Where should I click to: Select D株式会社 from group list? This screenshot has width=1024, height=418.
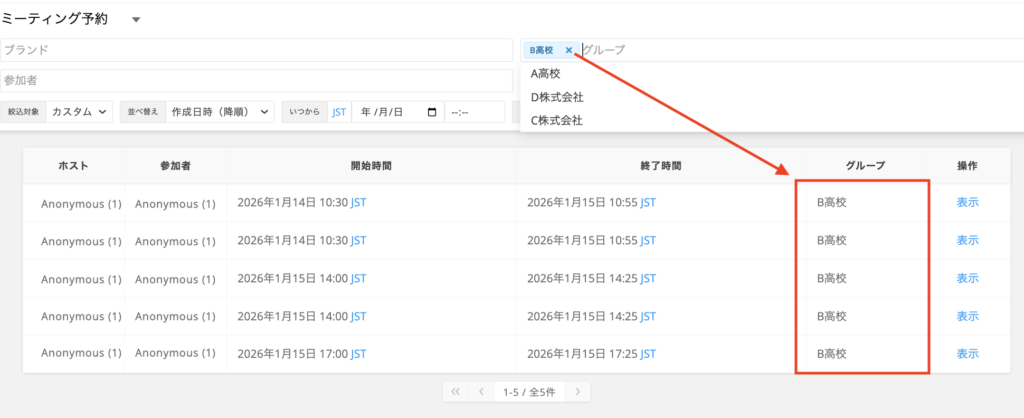click(557, 97)
